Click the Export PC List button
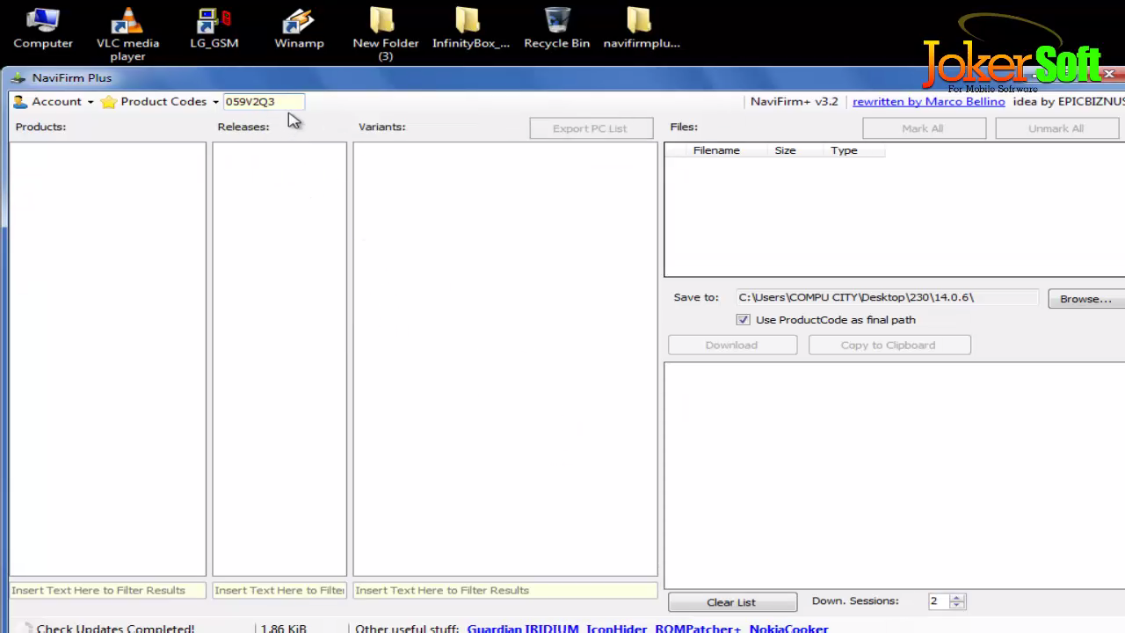Image resolution: width=1125 pixels, height=633 pixels. [591, 128]
